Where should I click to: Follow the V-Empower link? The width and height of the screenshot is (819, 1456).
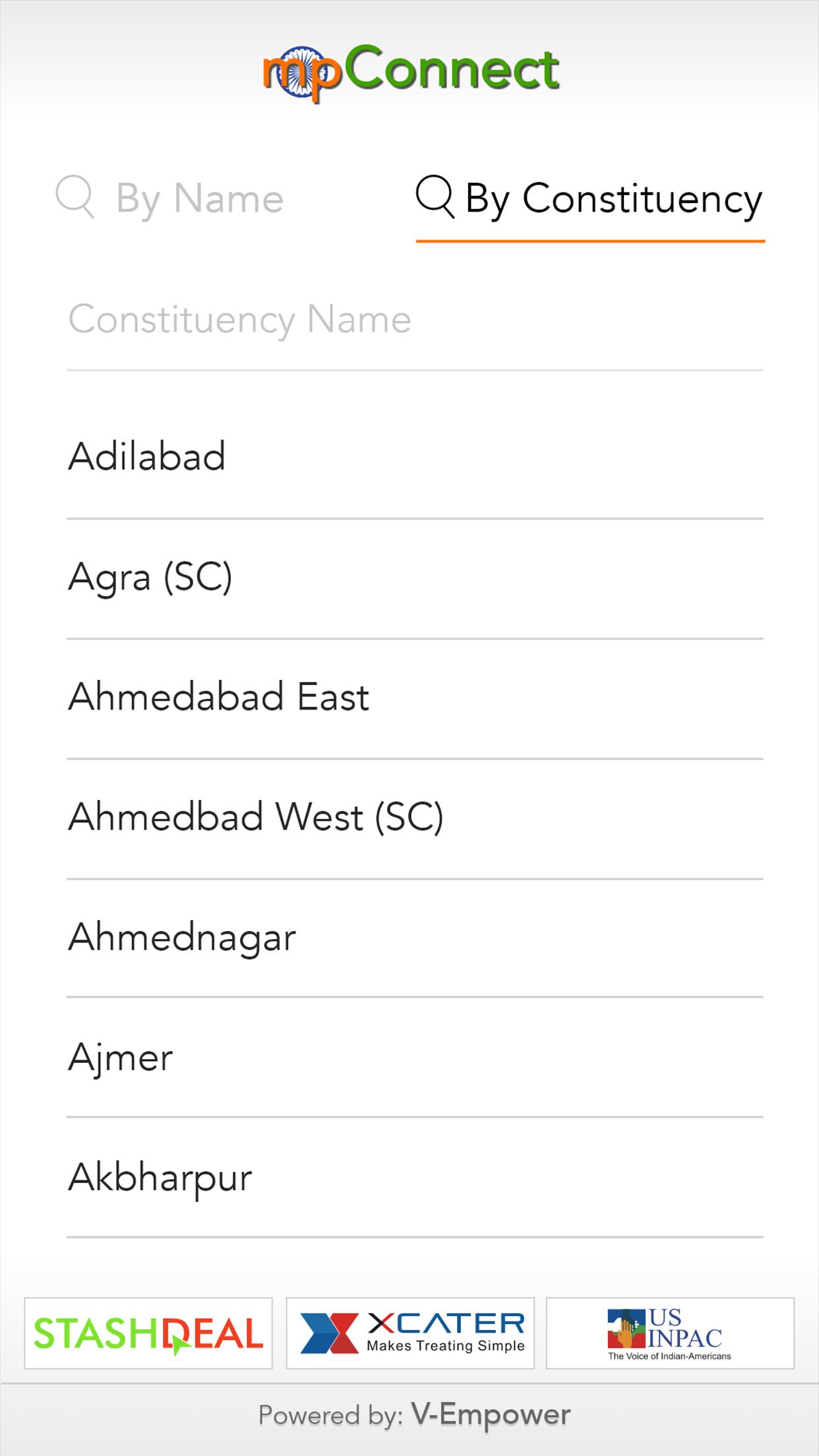coord(491,1415)
